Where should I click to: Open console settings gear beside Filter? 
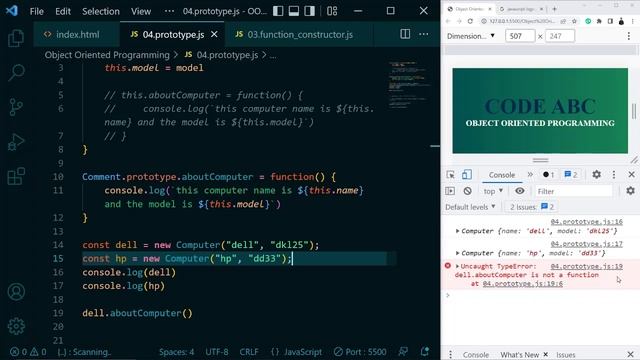630,191
